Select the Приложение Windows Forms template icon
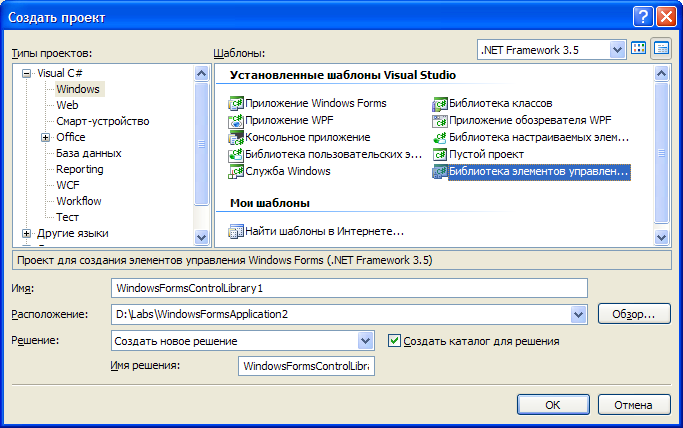The image size is (683, 428). [x=236, y=104]
